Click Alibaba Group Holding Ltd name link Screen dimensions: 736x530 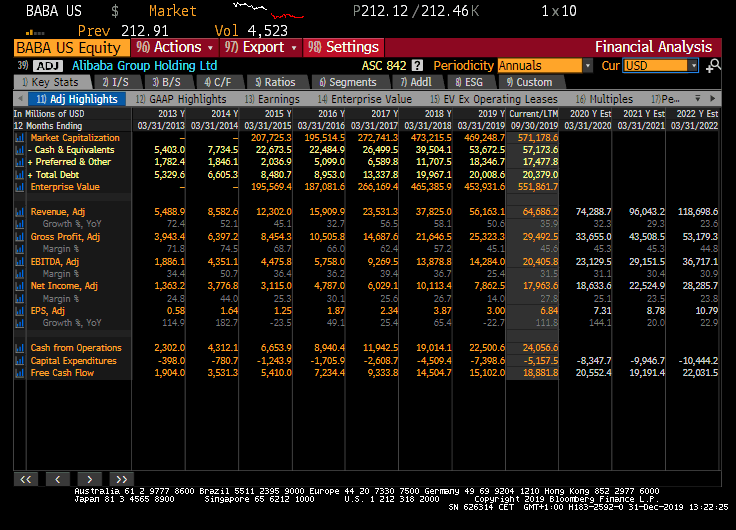point(145,66)
